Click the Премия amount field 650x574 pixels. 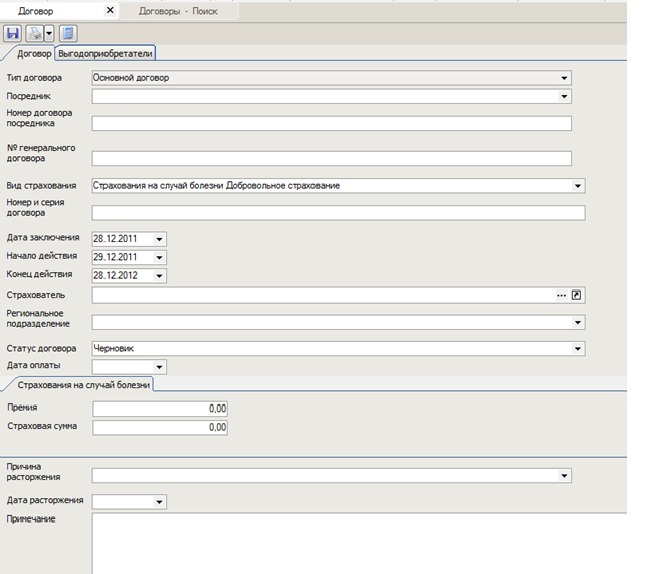pos(160,408)
